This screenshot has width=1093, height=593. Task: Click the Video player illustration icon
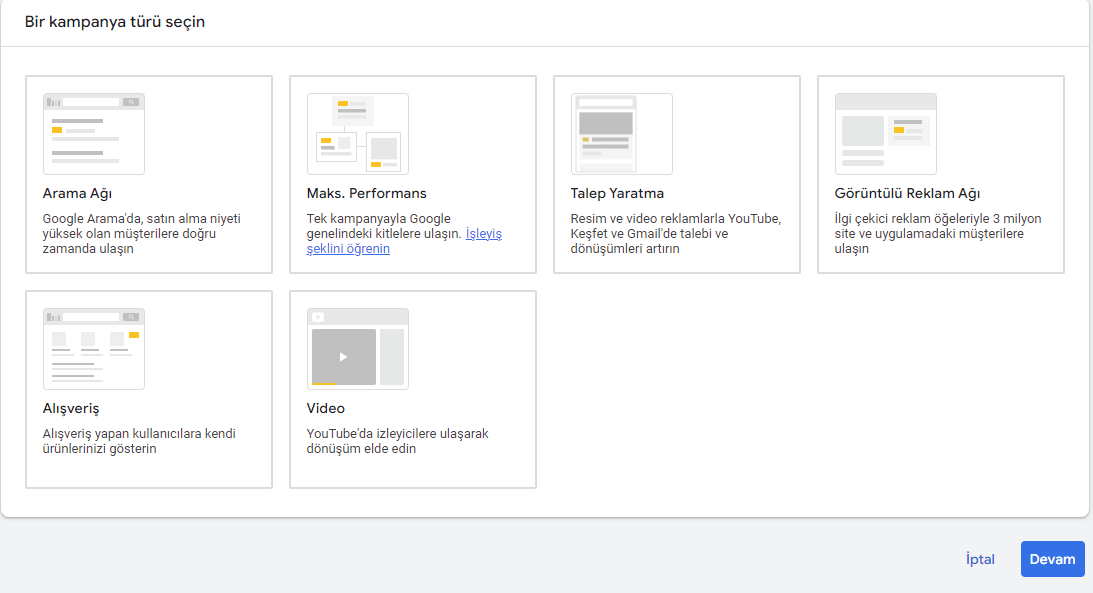357,349
